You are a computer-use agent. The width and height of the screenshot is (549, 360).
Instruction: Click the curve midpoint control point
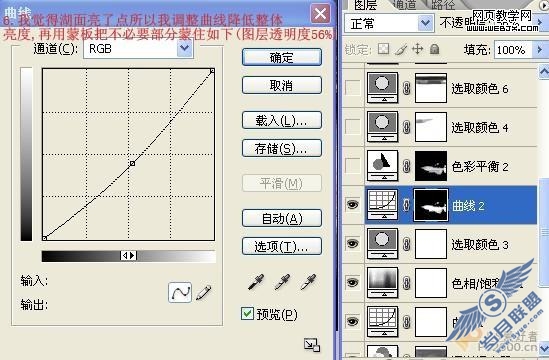click(132, 163)
